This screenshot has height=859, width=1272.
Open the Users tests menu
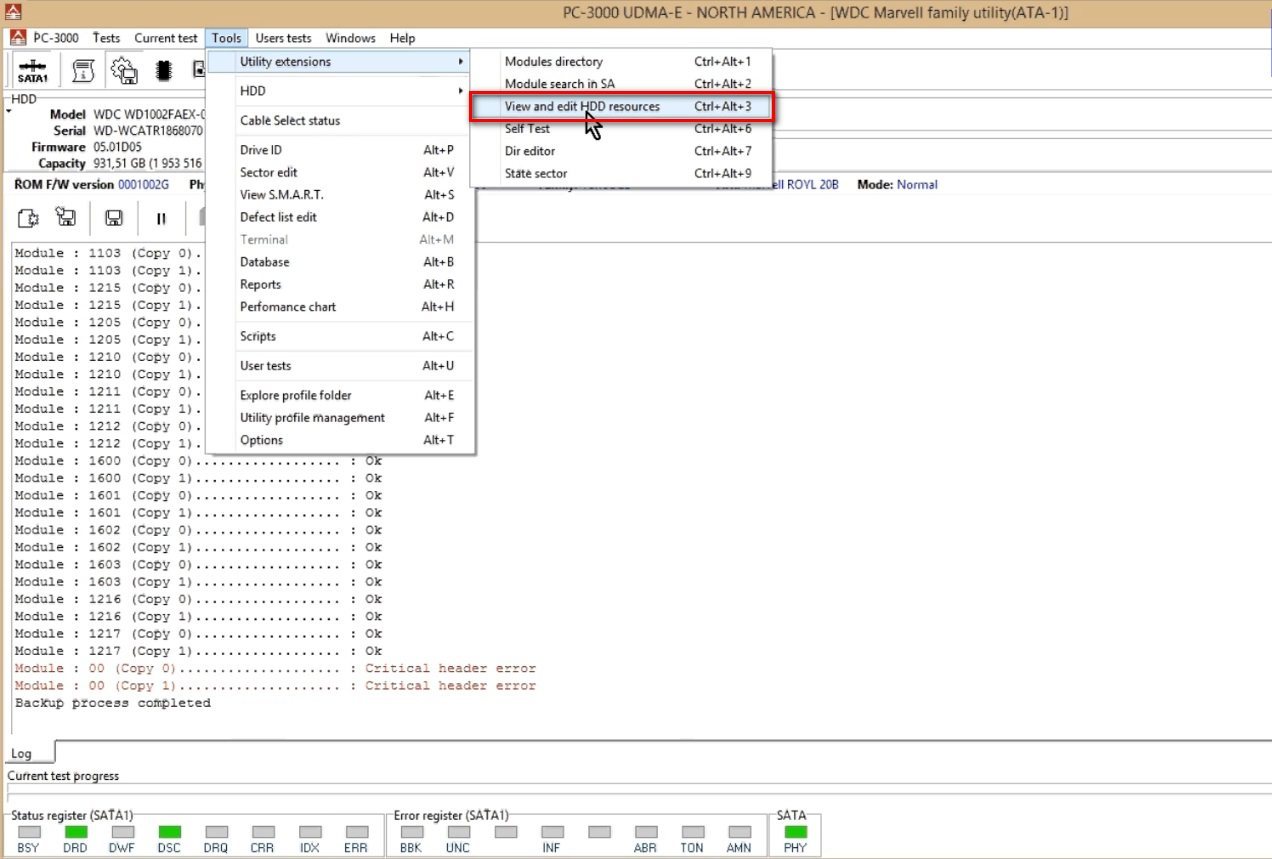[284, 38]
